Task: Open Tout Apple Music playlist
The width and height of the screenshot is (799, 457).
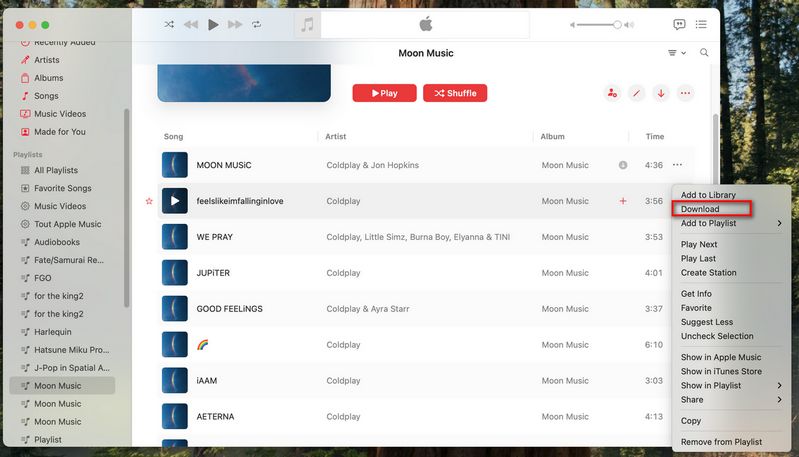Action: (x=67, y=224)
